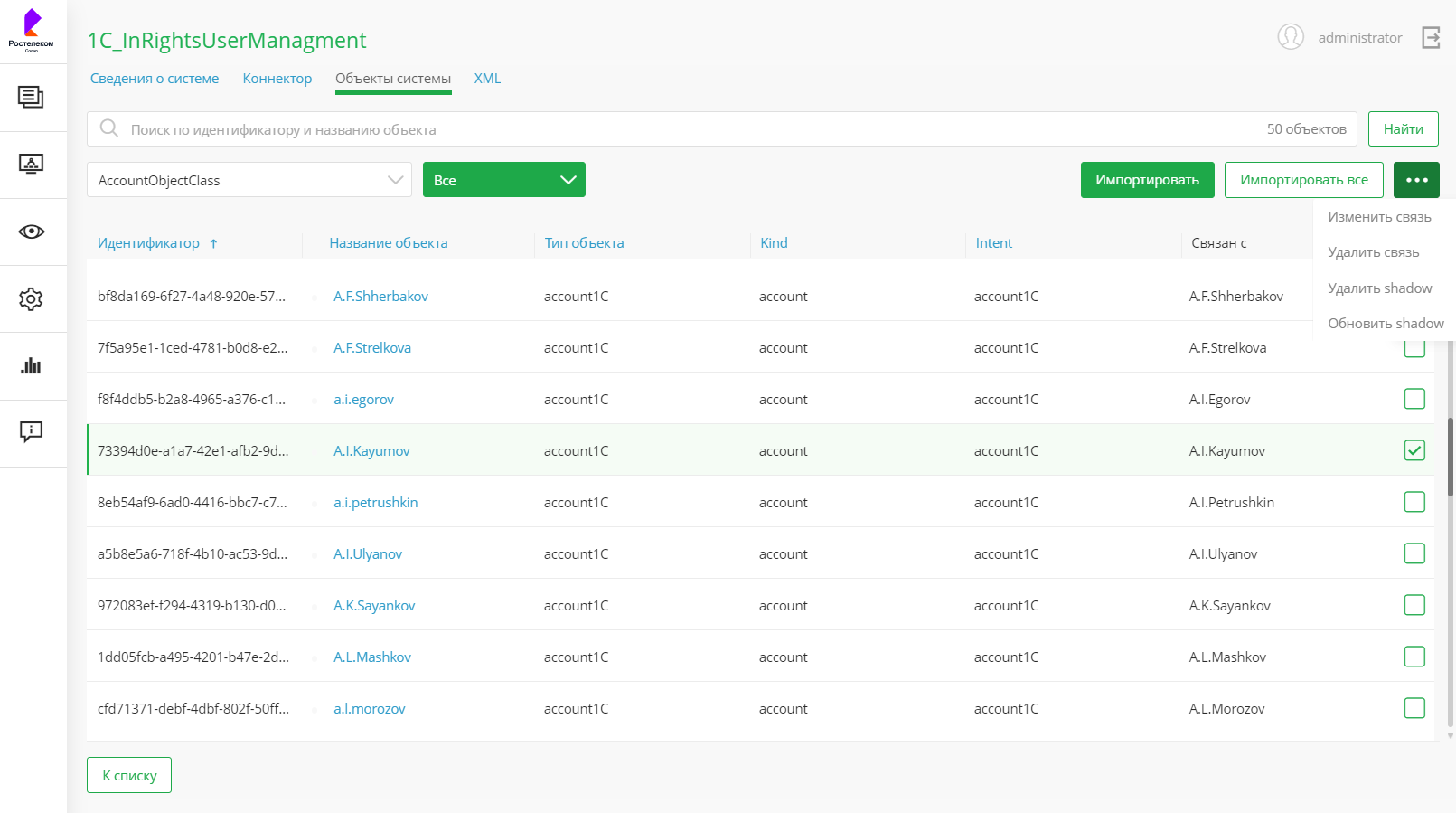1456x813 pixels.
Task: Enable checkbox for A.L.Mashkov row
Action: 1414,657
